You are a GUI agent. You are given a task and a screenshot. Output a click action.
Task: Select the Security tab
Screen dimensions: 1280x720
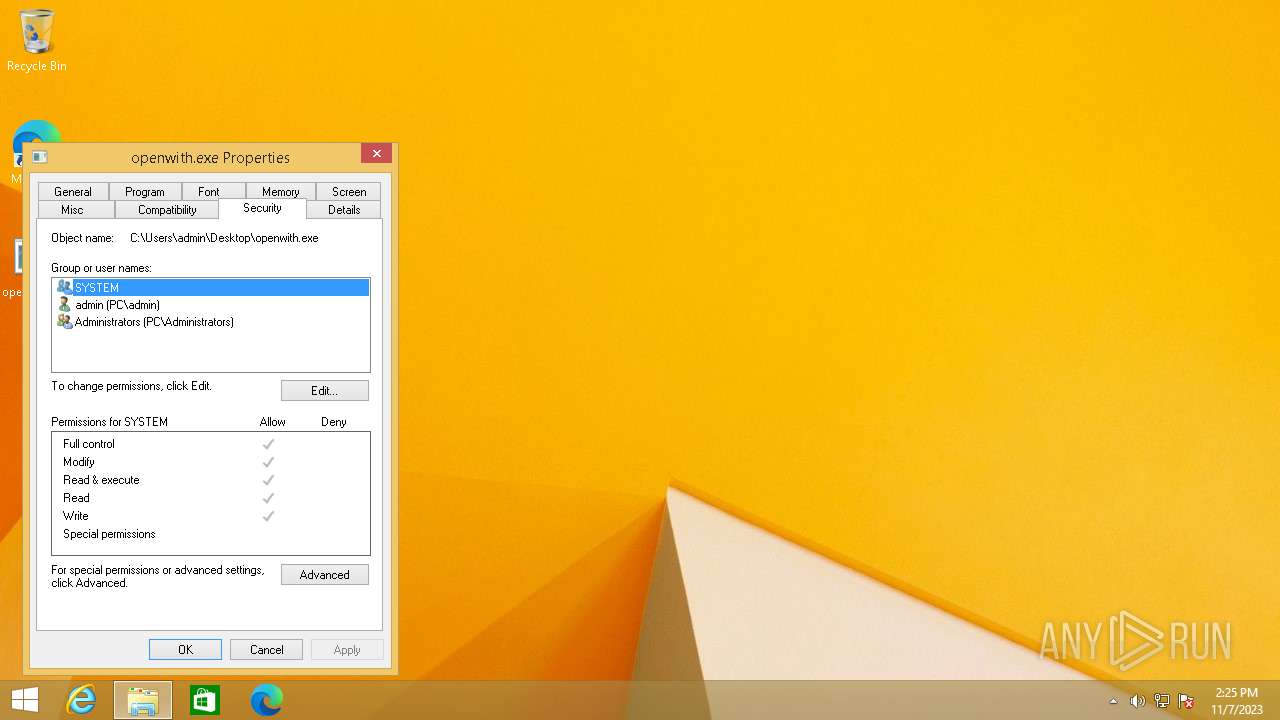tap(262, 208)
